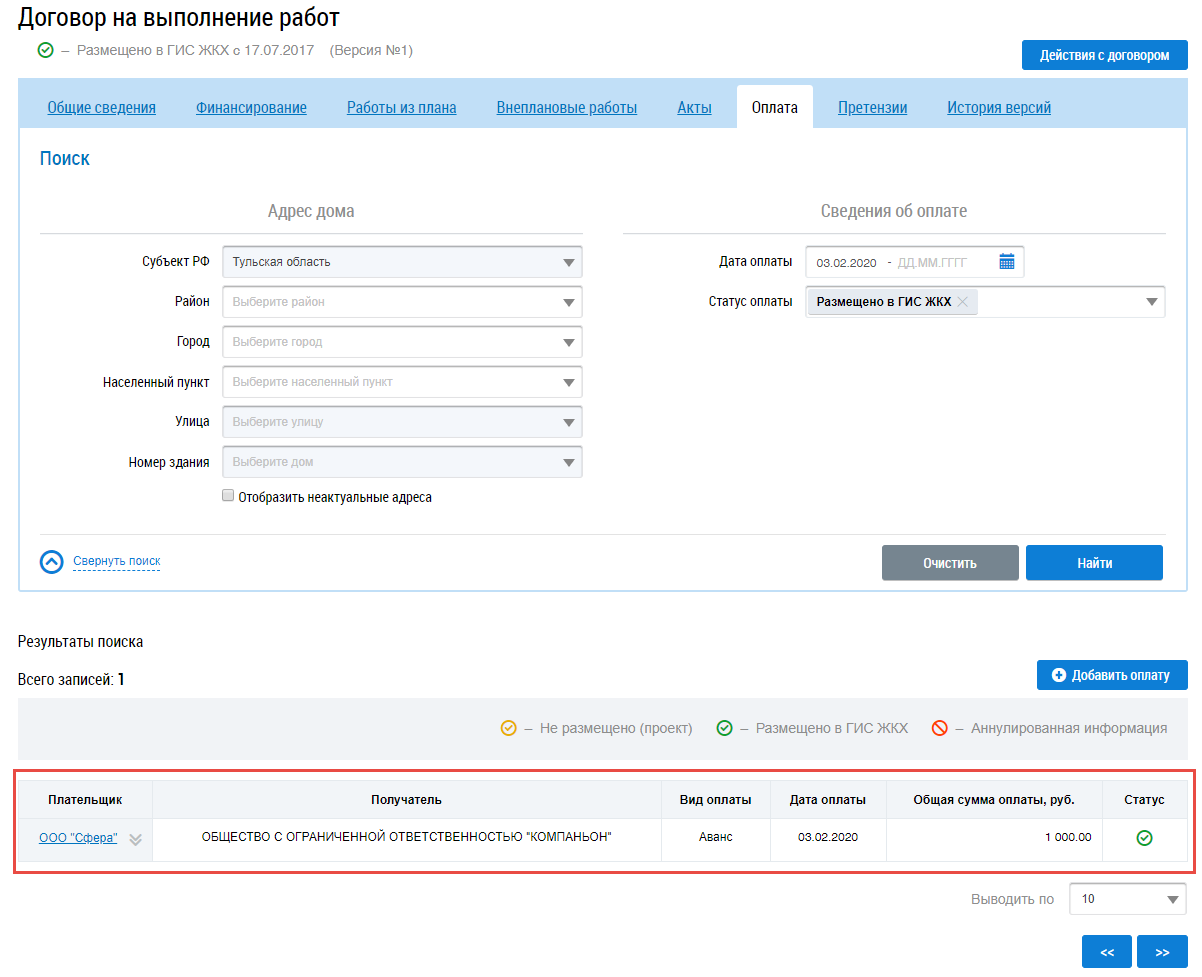Image resolution: width=1202 pixels, height=977 pixels.
Task: Open the ООО "Сфера" payer link
Action: (x=78, y=838)
